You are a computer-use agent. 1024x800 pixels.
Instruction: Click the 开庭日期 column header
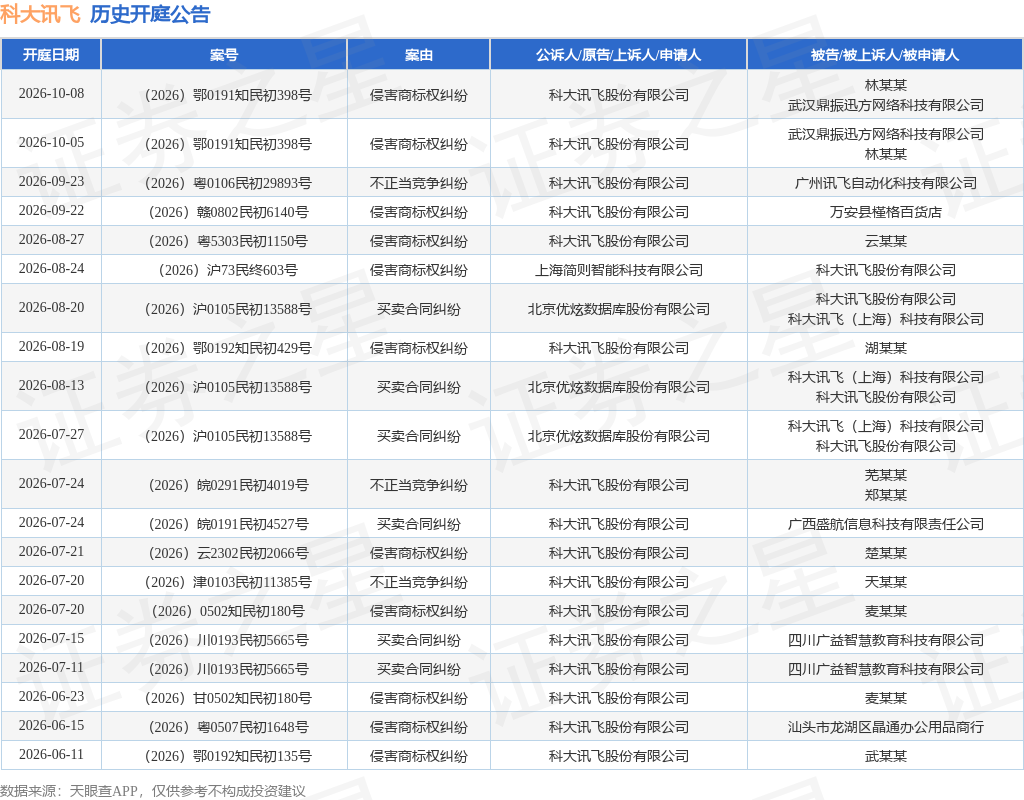pos(51,55)
